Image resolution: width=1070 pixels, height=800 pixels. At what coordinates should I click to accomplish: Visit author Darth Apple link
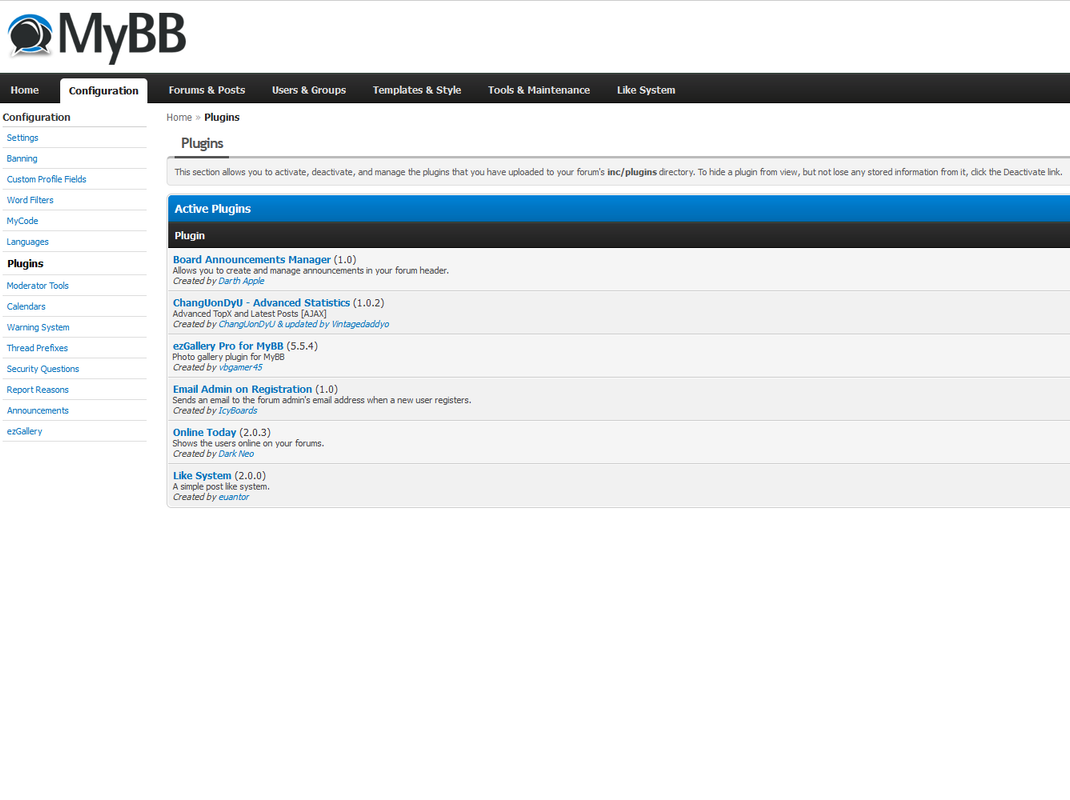[x=241, y=281]
